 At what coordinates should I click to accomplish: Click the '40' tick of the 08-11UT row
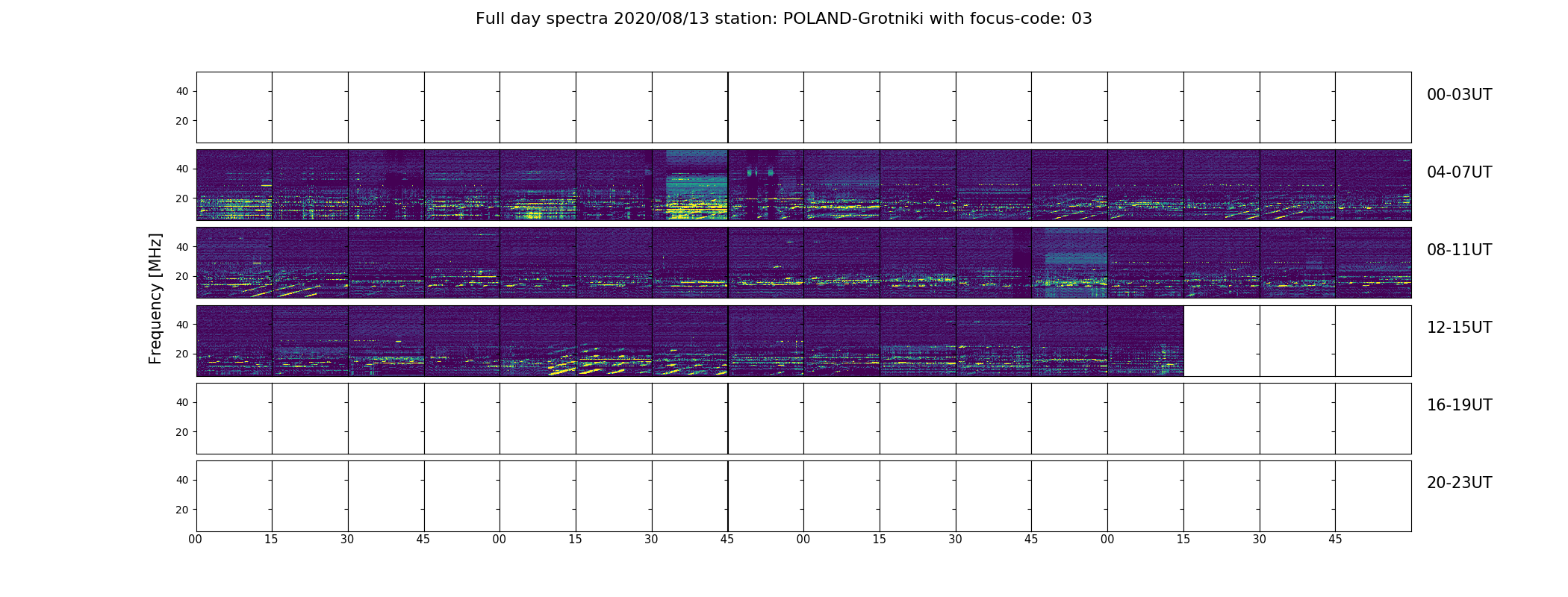click(182, 247)
